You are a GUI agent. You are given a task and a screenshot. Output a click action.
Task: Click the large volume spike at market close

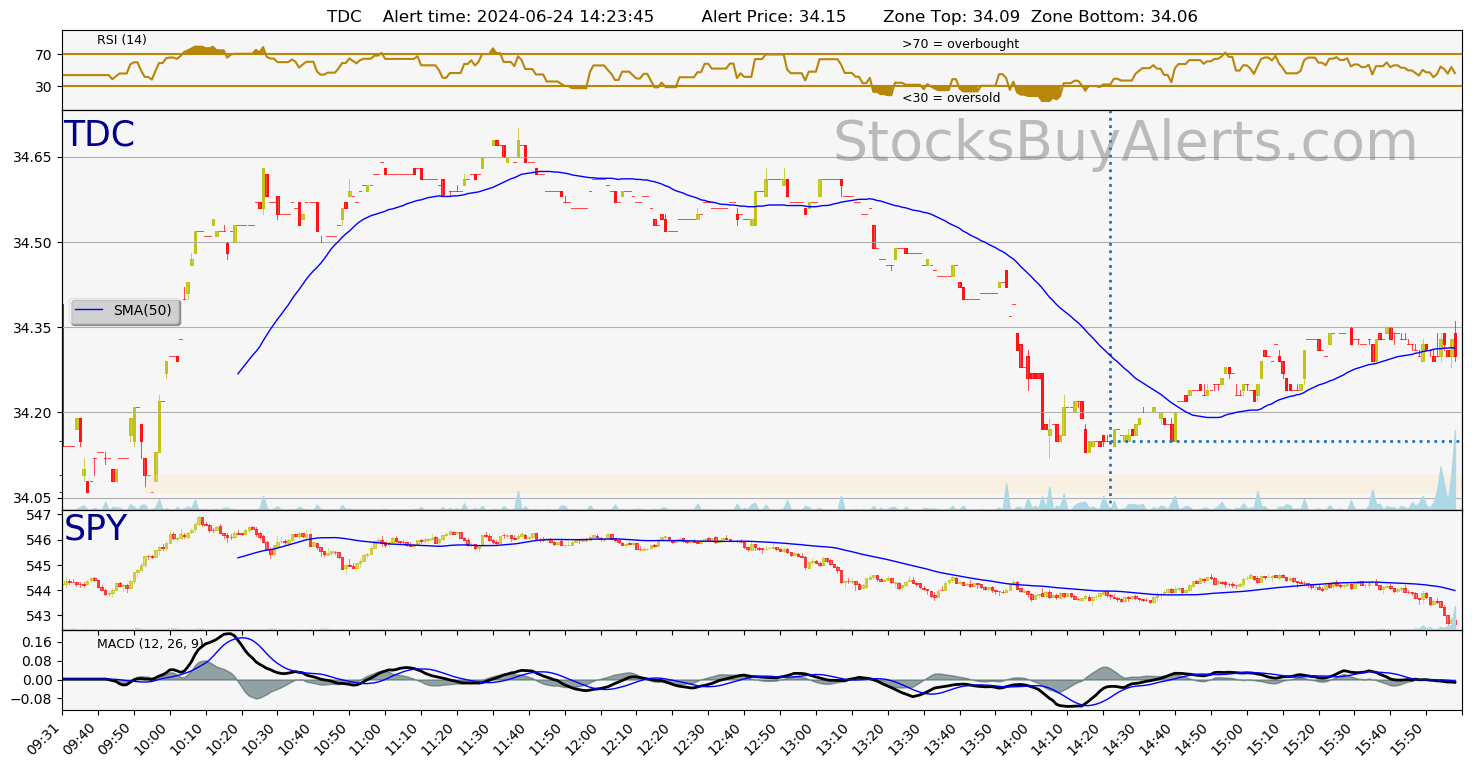click(1452, 470)
